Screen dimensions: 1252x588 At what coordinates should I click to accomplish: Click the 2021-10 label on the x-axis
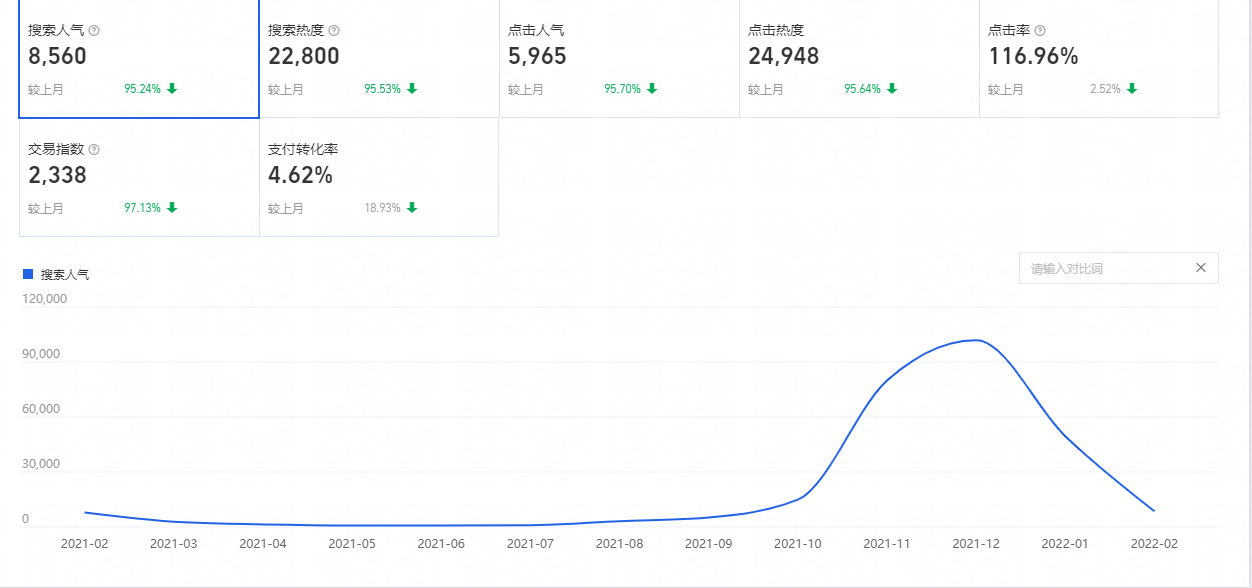(797, 544)
